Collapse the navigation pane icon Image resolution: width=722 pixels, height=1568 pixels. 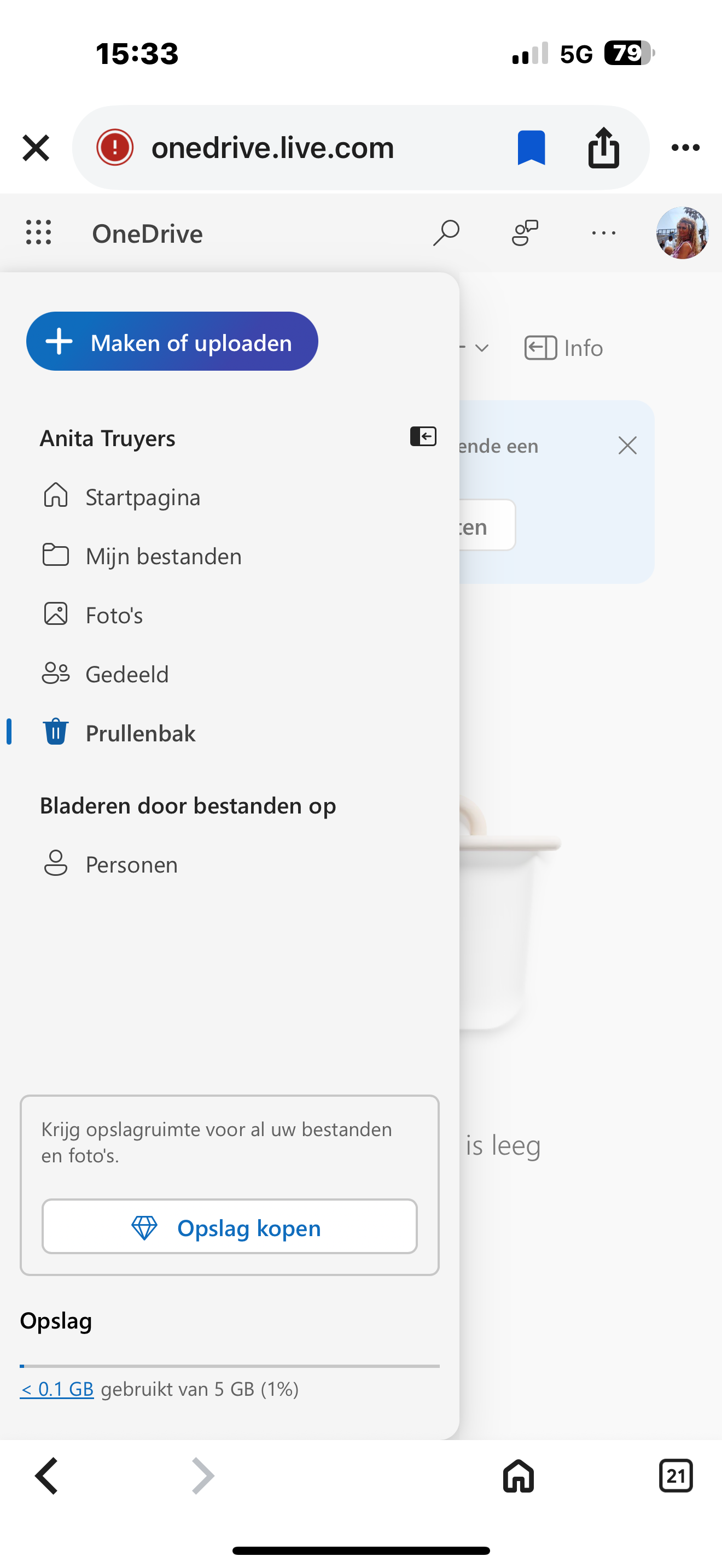pos(423,436)
